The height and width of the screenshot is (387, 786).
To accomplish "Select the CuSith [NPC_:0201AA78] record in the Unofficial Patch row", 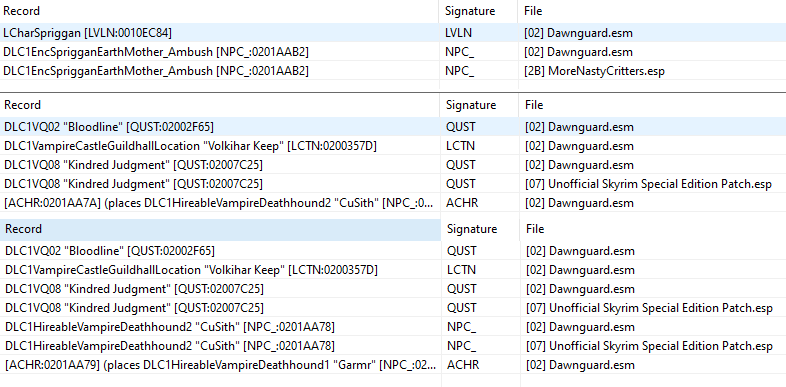I will 169,346.
